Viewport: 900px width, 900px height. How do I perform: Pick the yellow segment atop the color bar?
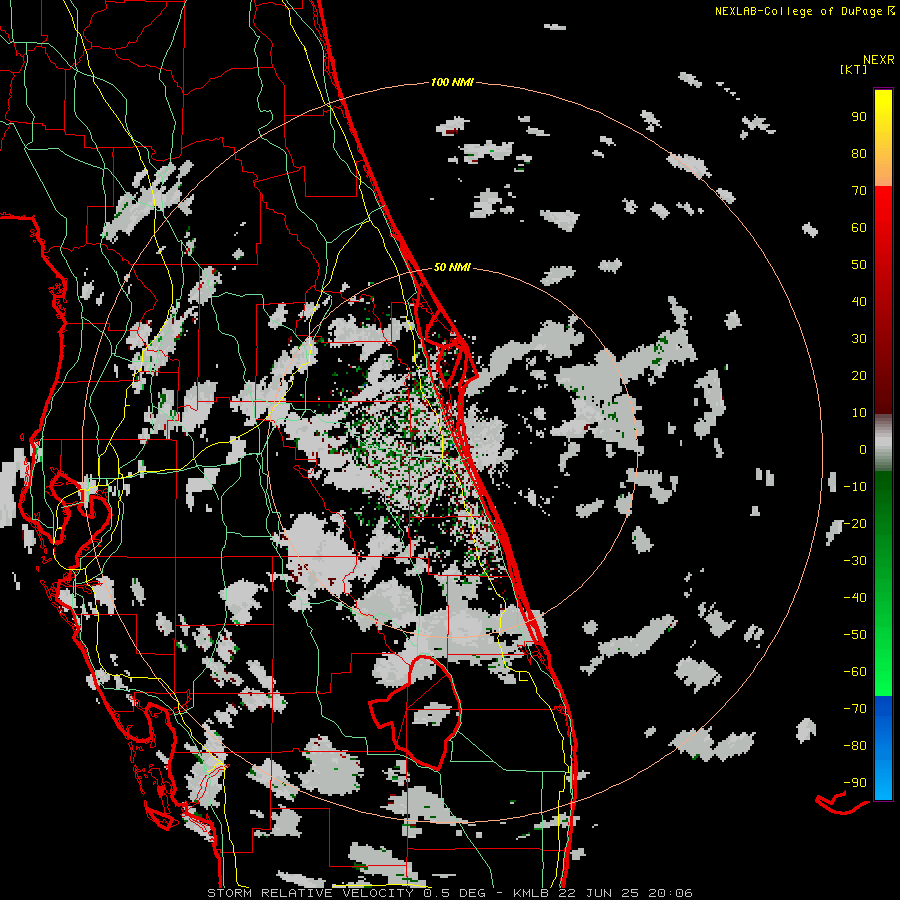click(x=883, y=109)
